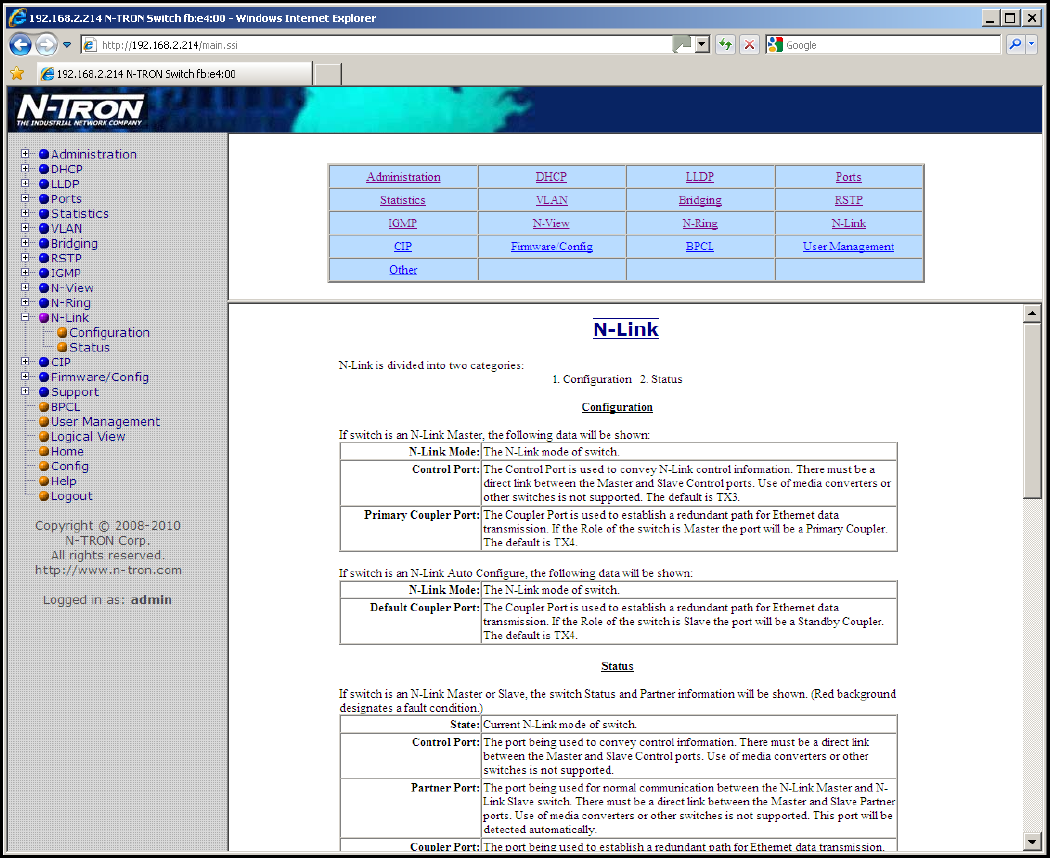The height and width of the screenshot is (858, 1050).
Task: Click the blue ball icon beside N-Ring
Action: (44, 303)
